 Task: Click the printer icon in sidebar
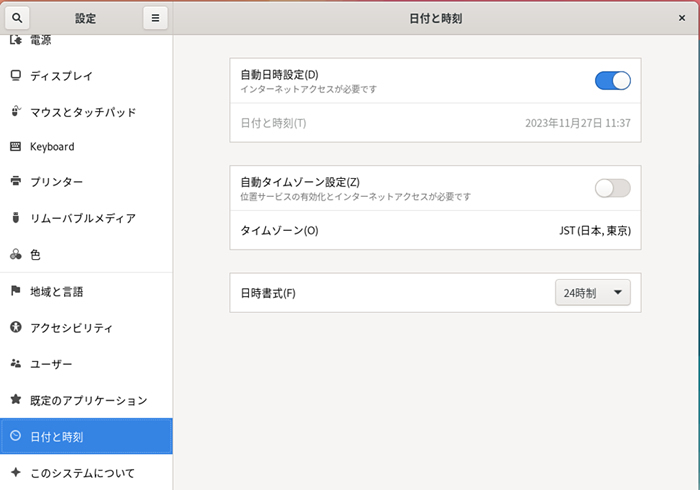[x=15, y=182]
